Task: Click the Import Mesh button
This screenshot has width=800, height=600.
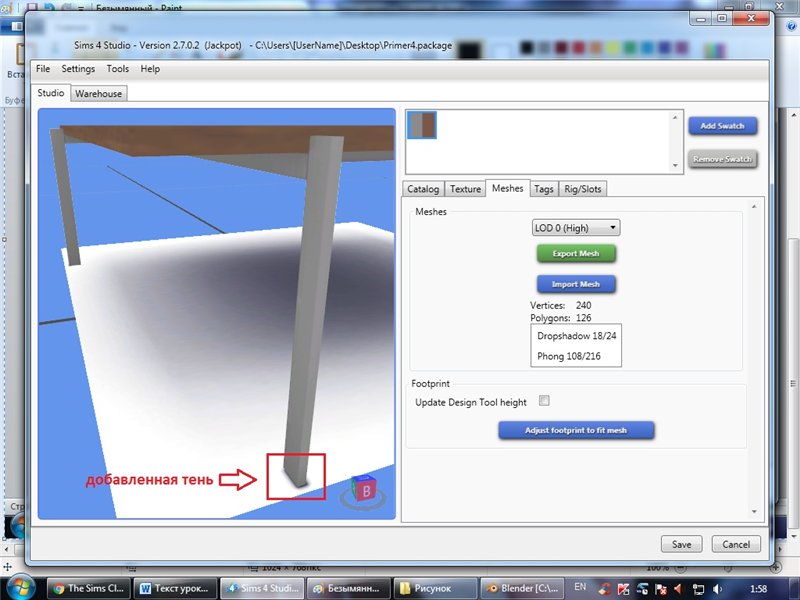Action: coord(576,284)
